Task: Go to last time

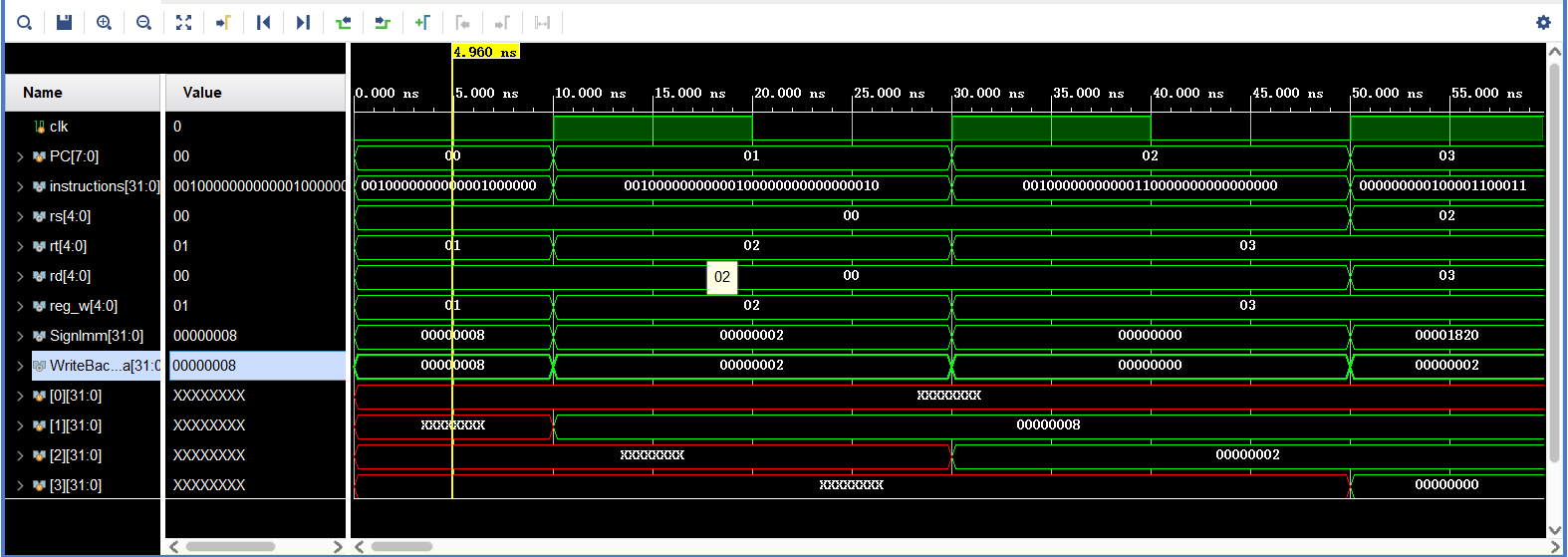Action: click(x=303, y=22)
